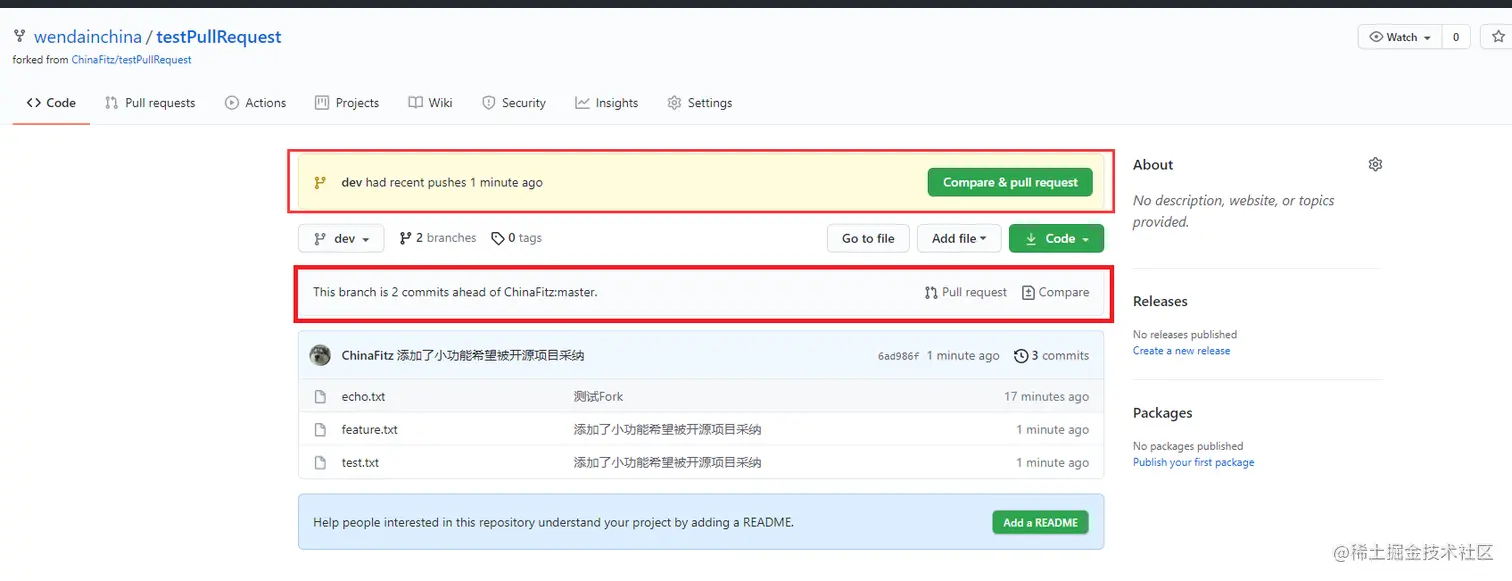
Task: Click Create a new release link
Action: (1181, 351)
